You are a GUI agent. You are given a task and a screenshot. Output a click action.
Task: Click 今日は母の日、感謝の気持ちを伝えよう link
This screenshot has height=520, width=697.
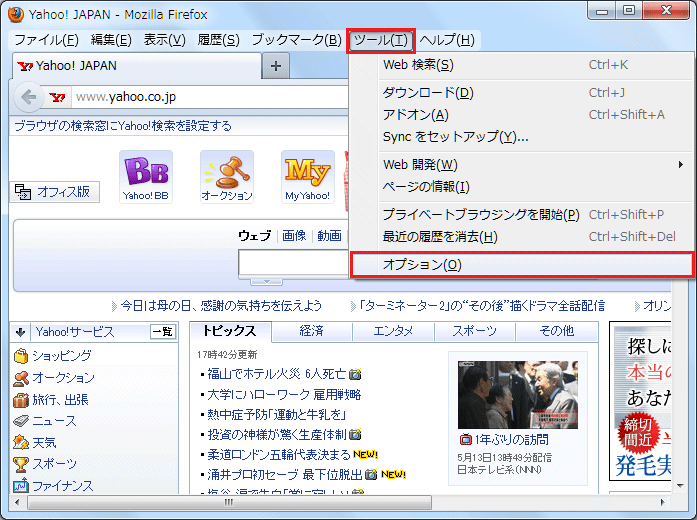221,306
